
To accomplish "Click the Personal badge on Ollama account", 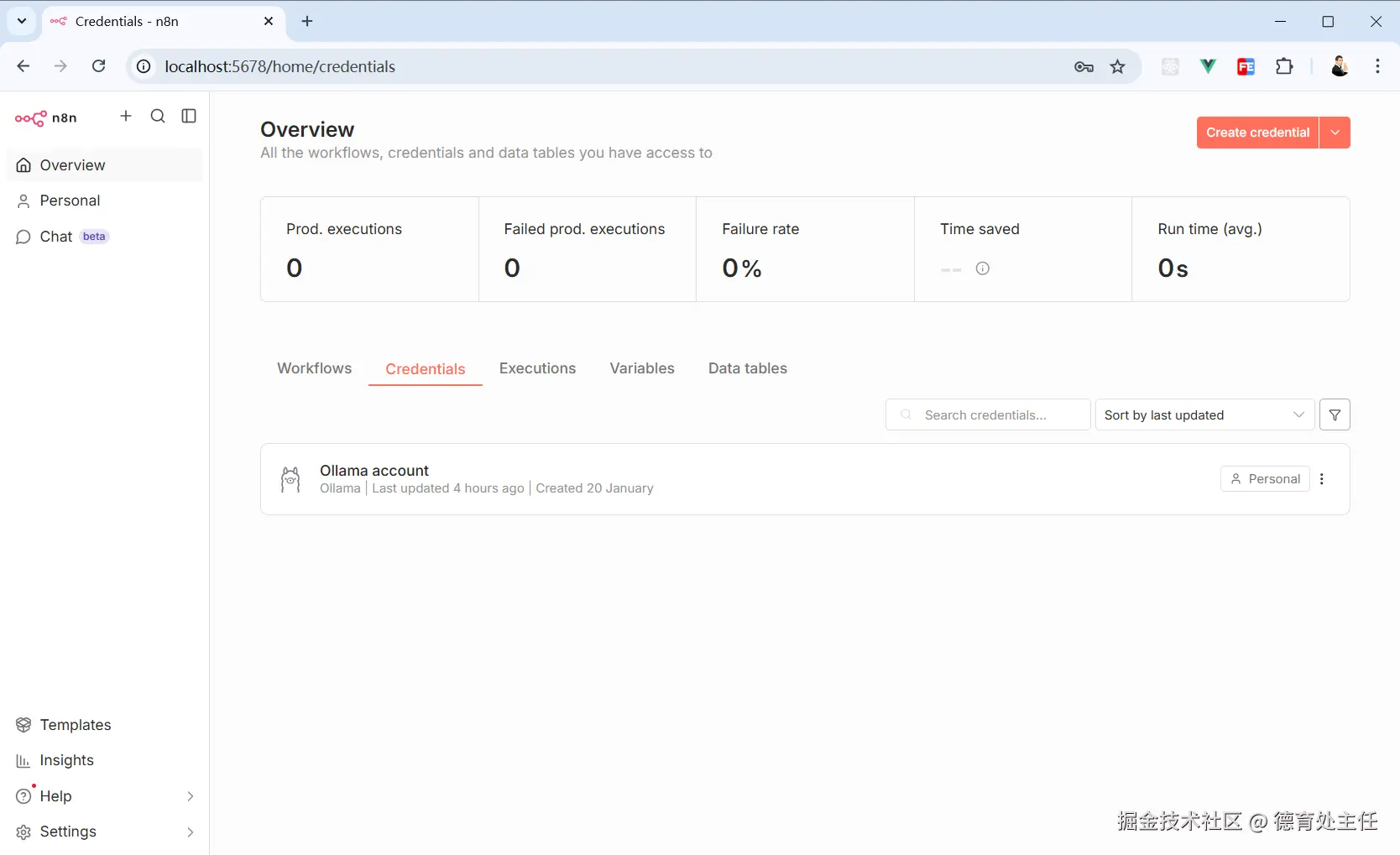I will click(1265, 479).
